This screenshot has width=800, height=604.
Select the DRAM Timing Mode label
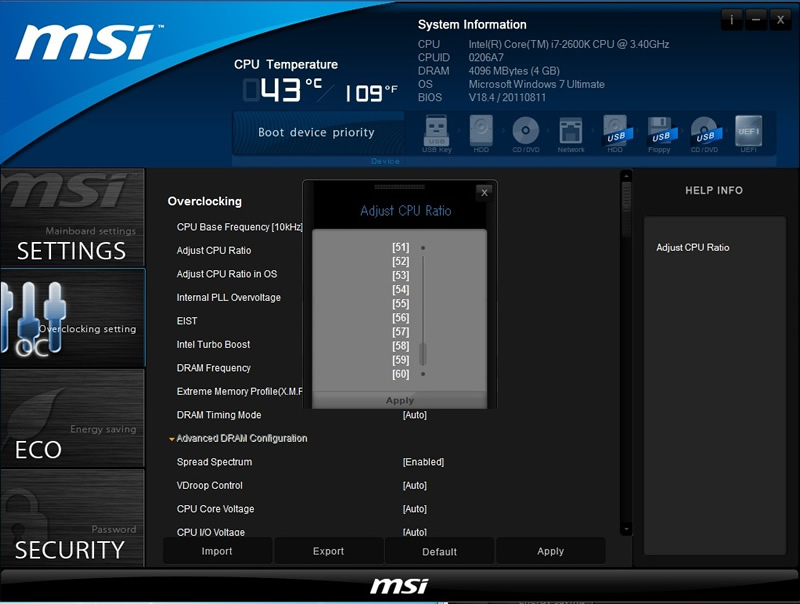[x=219, y=415]
